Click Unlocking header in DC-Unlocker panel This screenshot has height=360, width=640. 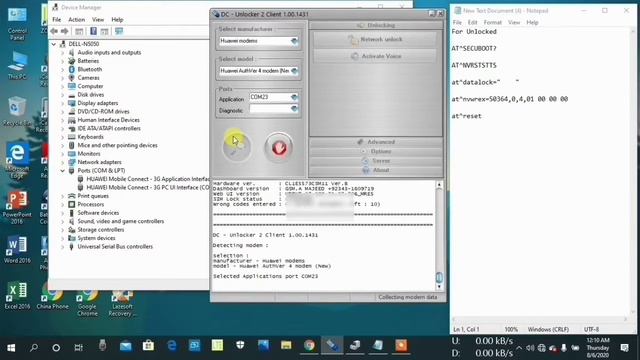pyautogui.click(x=376, y=25)
